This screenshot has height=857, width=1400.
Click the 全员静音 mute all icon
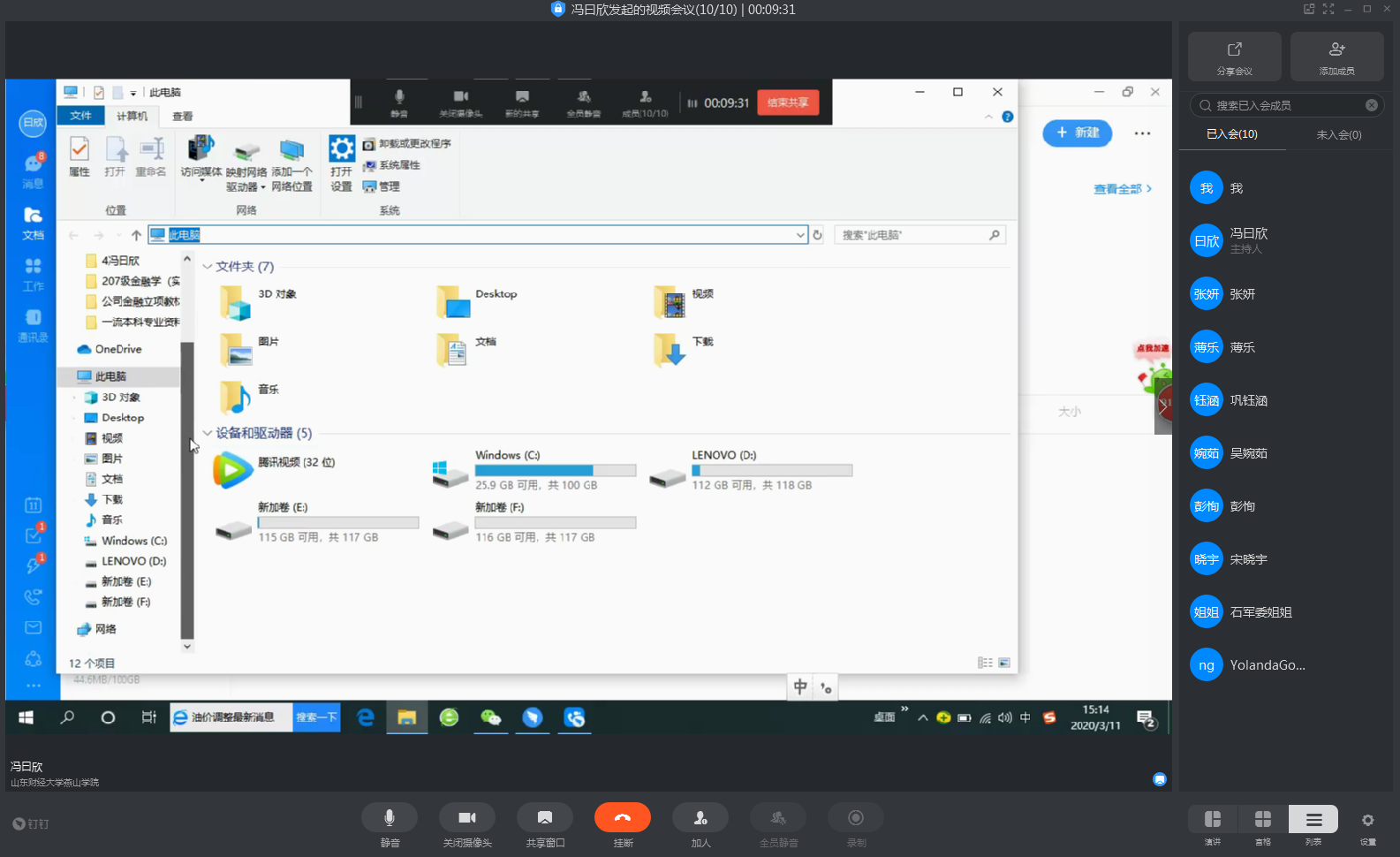pos(778,818)
